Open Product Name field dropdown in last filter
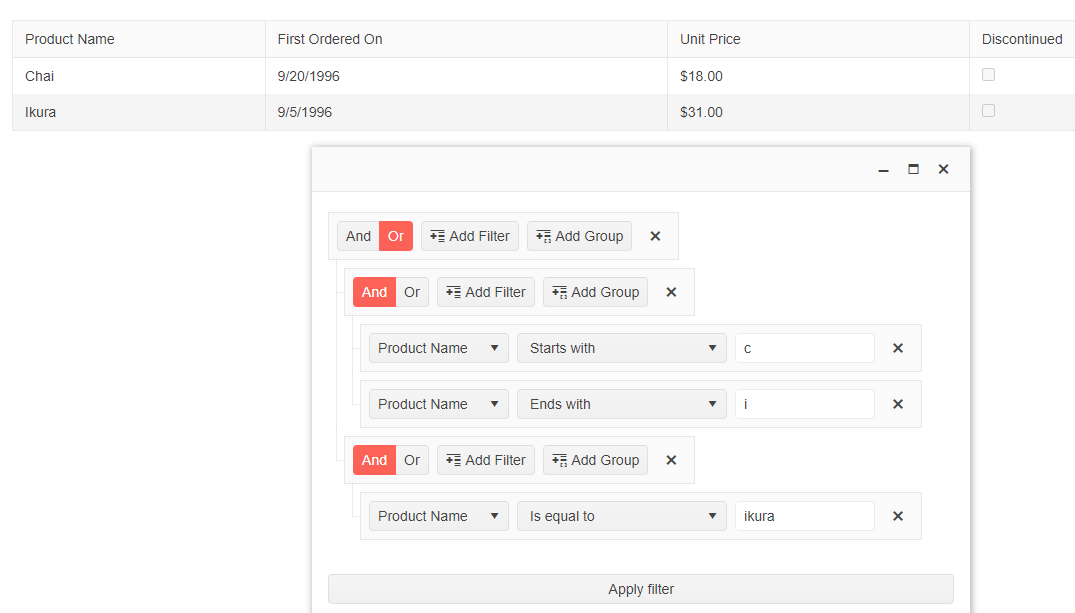The width and height of the screenshot is (1075, 613). pos(438,516)
